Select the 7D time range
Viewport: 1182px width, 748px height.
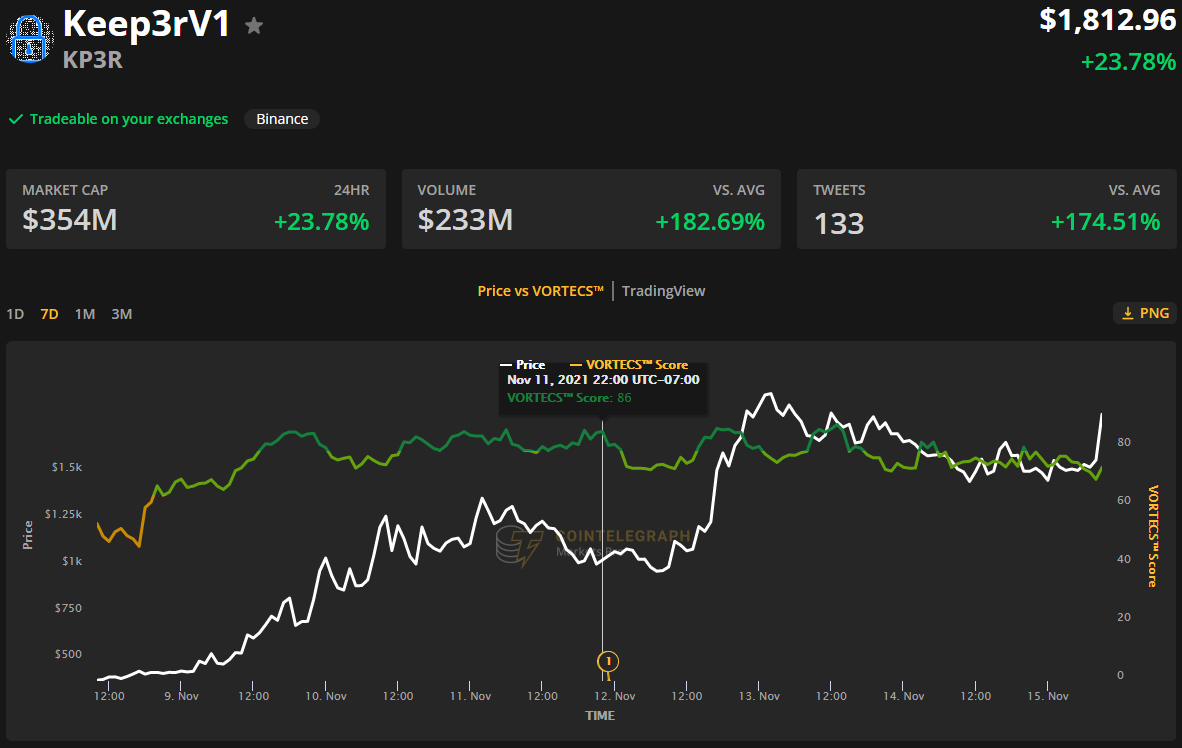pos(49,314)
